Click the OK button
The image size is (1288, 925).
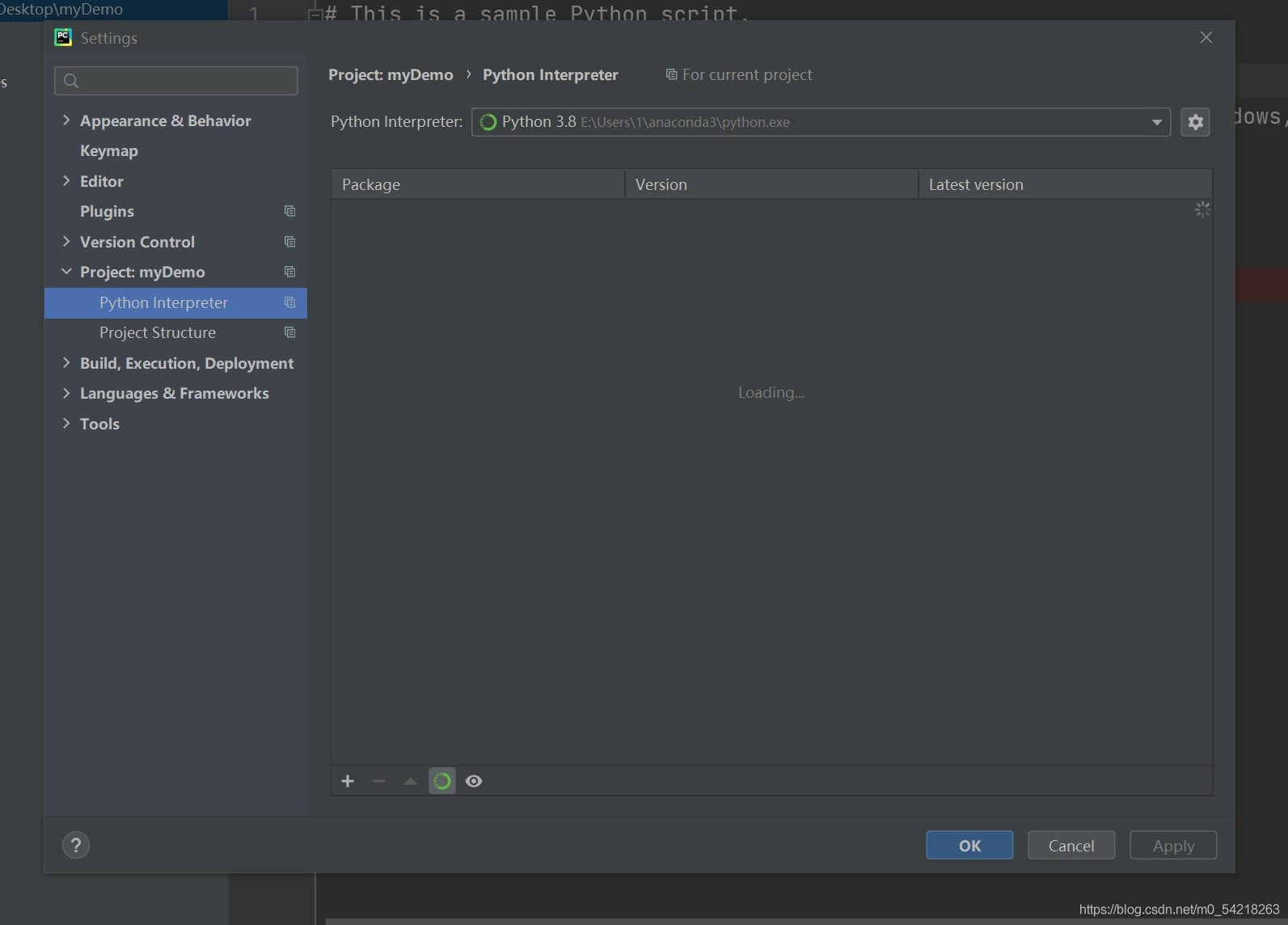[969, 845]
